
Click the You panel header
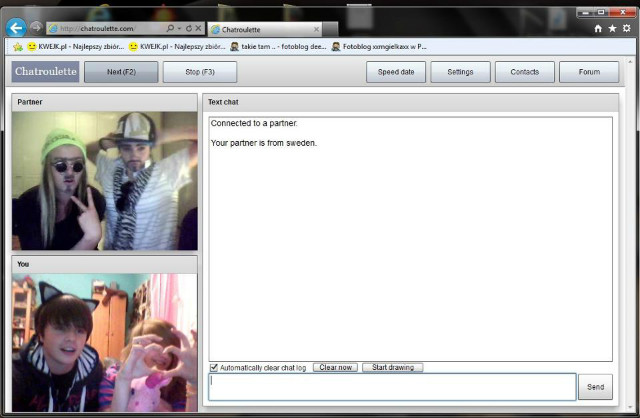point(105,264)
